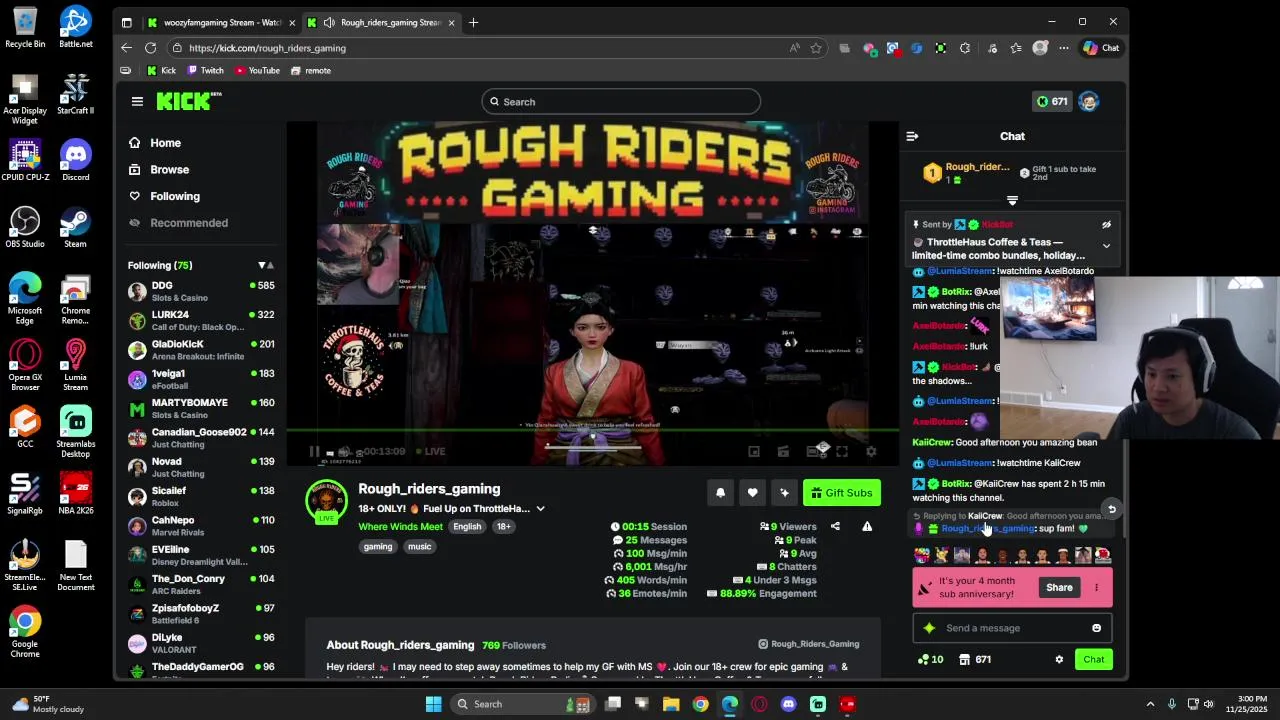Click the browser refresh button
Viewport: 1280px width, 720px height.
pyautogui.click(x=150, y=48)
